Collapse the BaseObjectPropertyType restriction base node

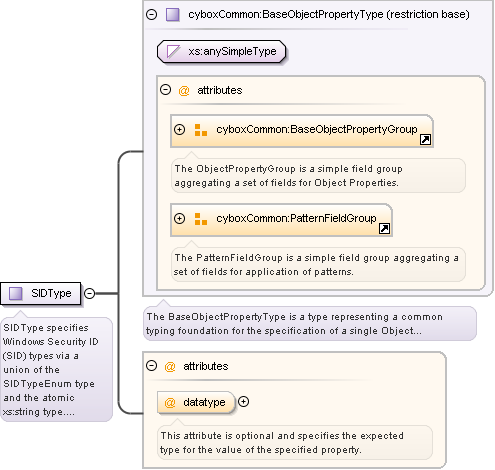click(x=152, y=14)
